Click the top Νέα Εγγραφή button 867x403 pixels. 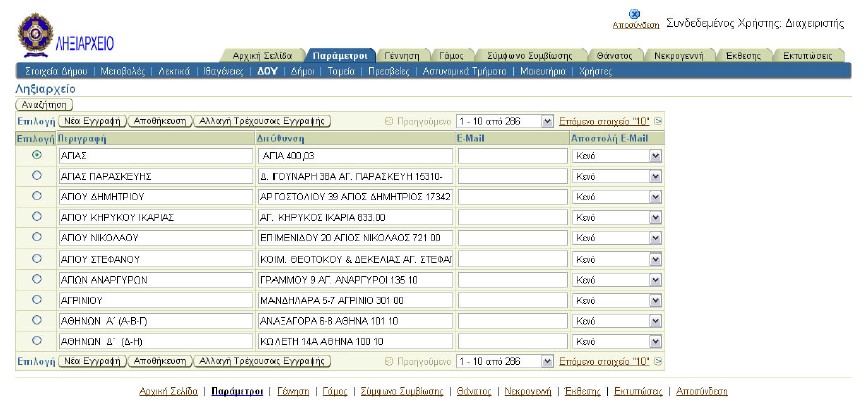(x=92, y=121)
